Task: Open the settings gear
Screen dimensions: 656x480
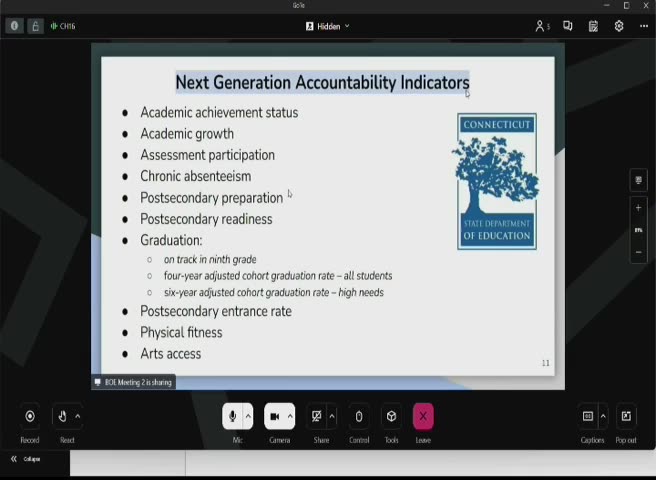Action: (619, 26)
